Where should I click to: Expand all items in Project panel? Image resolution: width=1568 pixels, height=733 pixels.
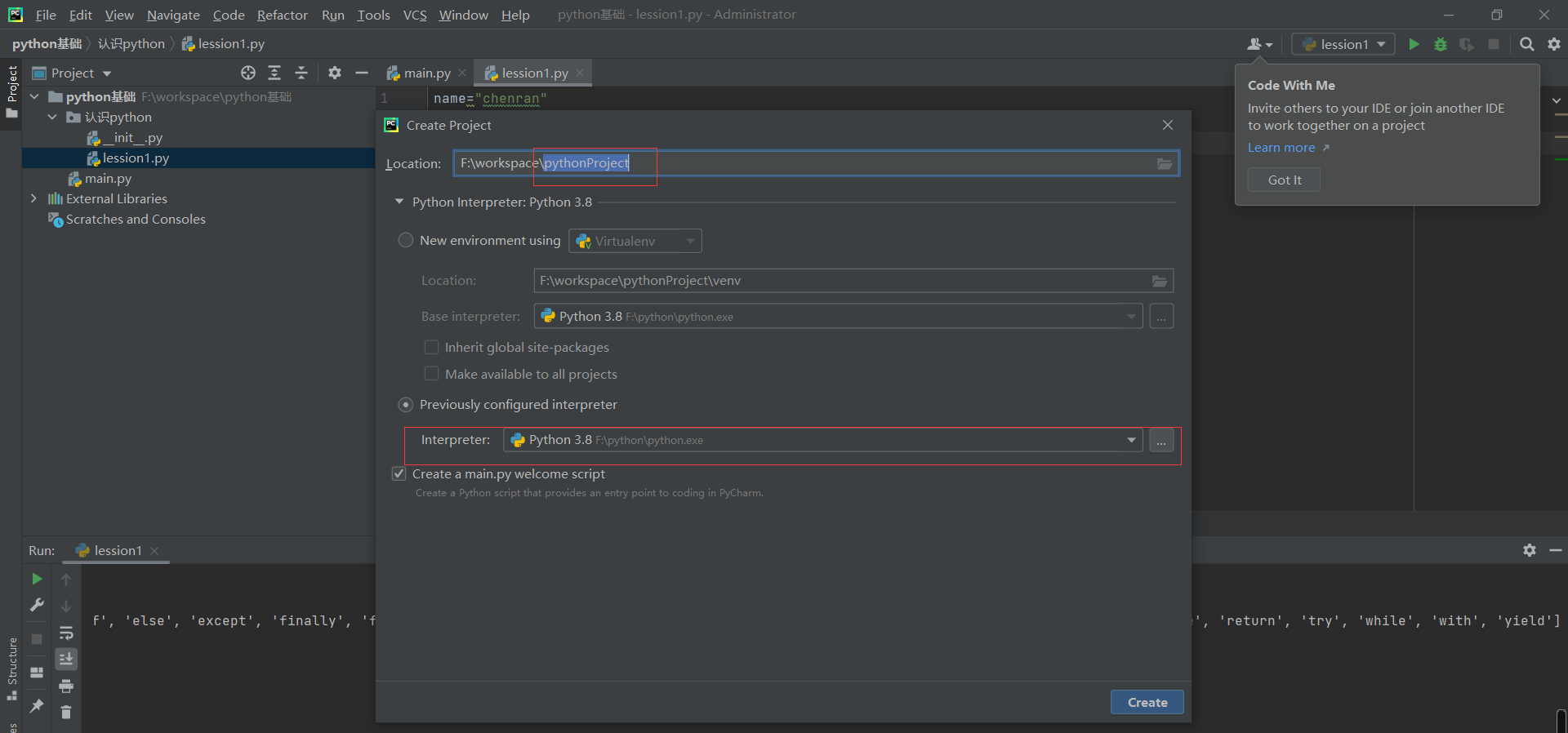[x=274, y=73]
